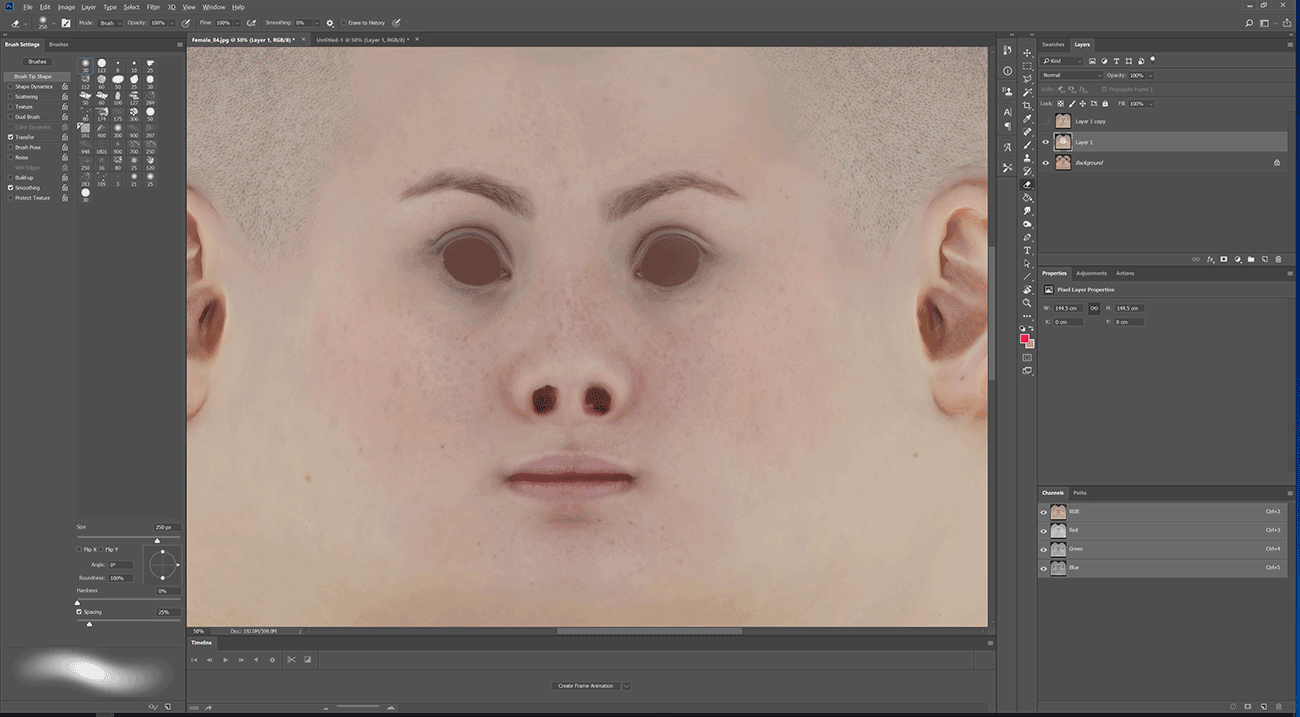Expand the layer blend mode Normal dropdown
The width and height of the screenshot is (1300, 717).
[x=1070, y=75]
